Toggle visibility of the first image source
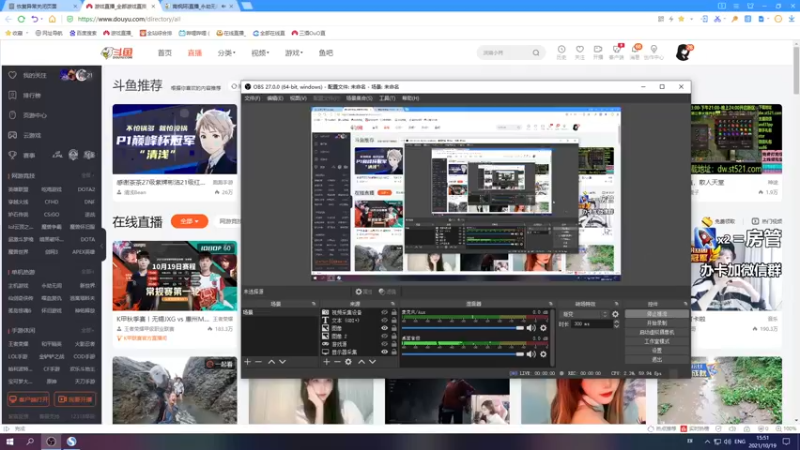This screenshot has width=800, height=450. coord(385,328)
